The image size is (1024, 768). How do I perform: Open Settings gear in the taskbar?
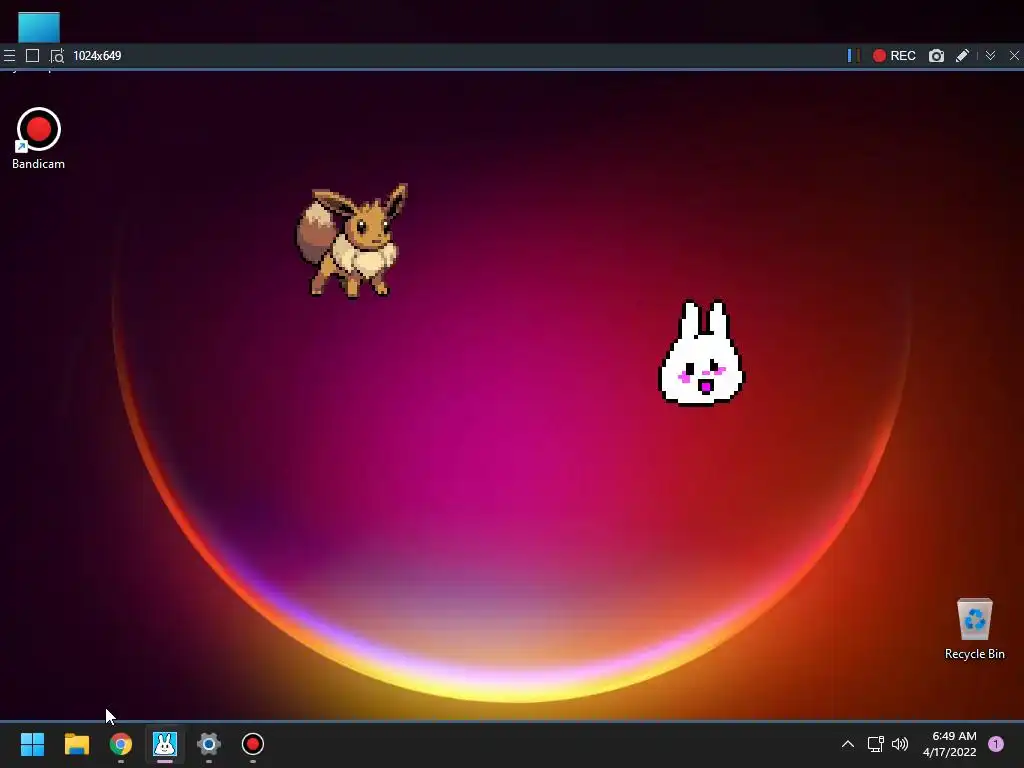(x=208, y=744)
